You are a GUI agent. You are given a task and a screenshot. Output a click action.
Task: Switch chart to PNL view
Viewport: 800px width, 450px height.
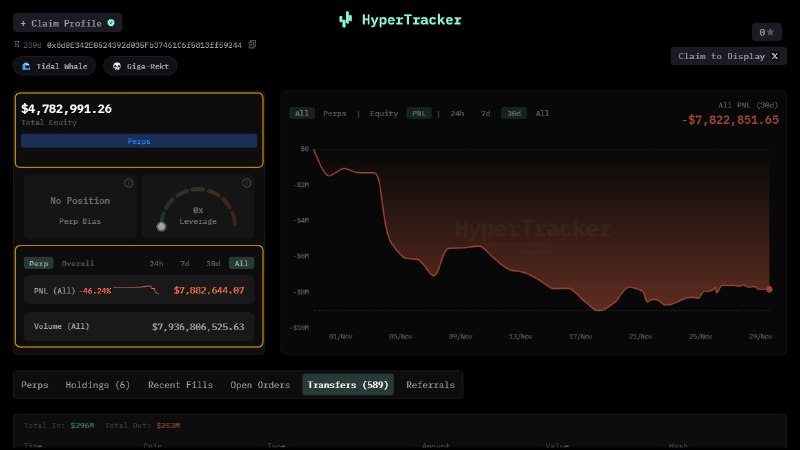(419, 113)
